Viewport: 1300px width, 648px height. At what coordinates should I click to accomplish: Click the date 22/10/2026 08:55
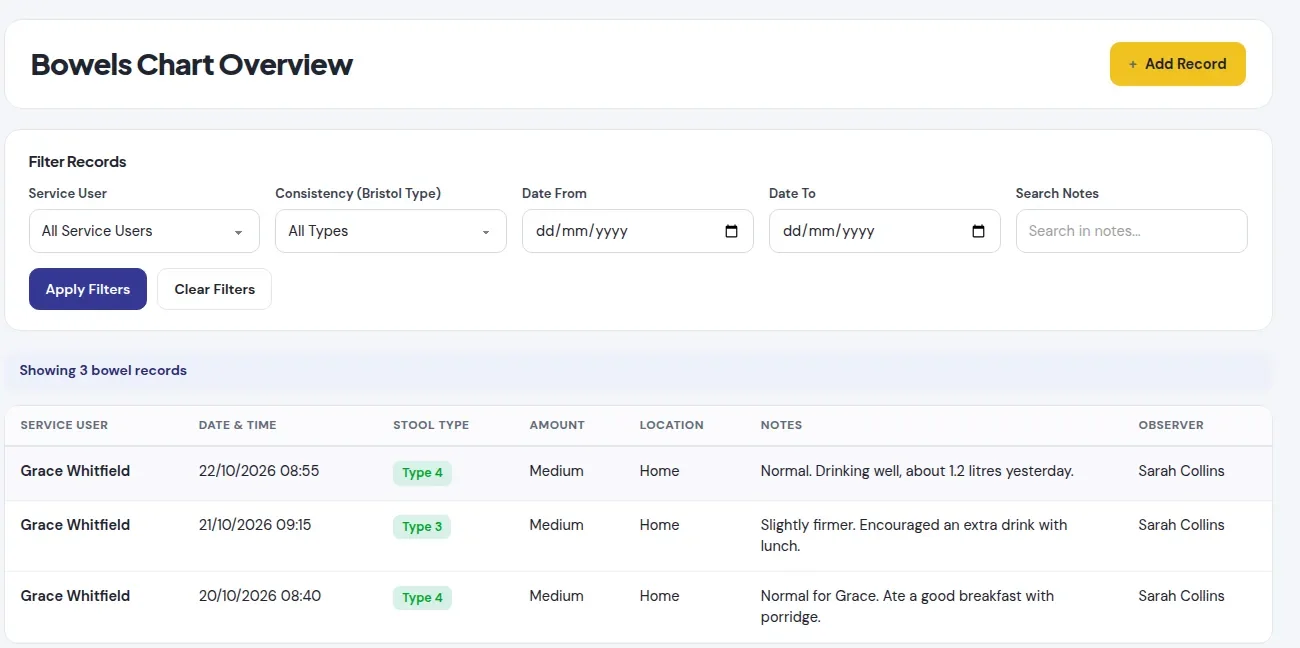259,471
